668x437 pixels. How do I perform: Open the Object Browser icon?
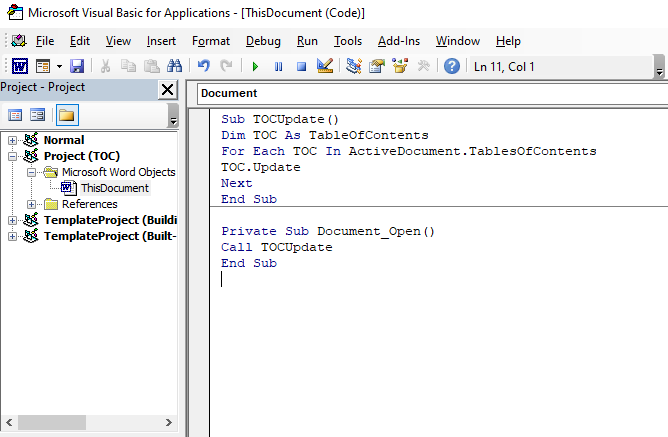tap(400, 66)
